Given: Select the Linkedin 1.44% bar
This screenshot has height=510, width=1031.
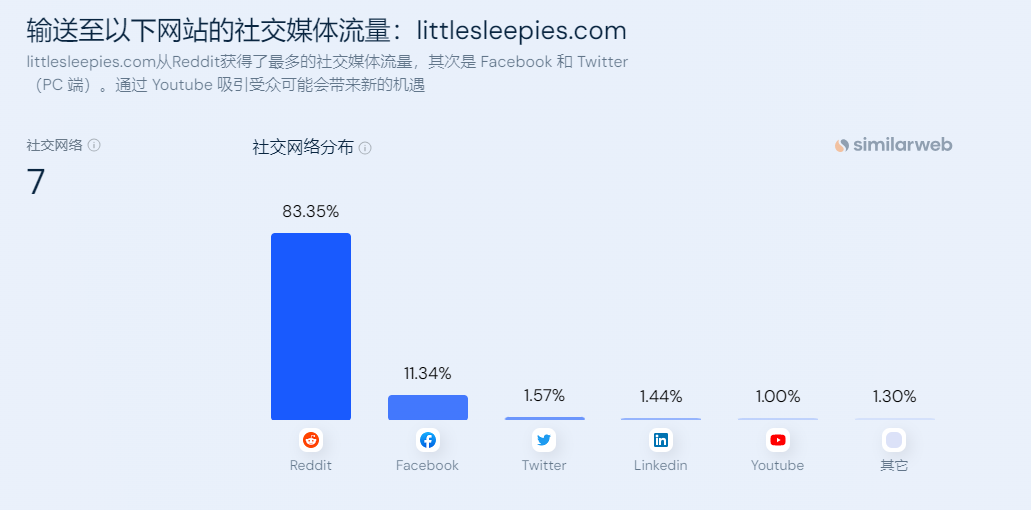Looking at the screenshot, I should (661, 419).
